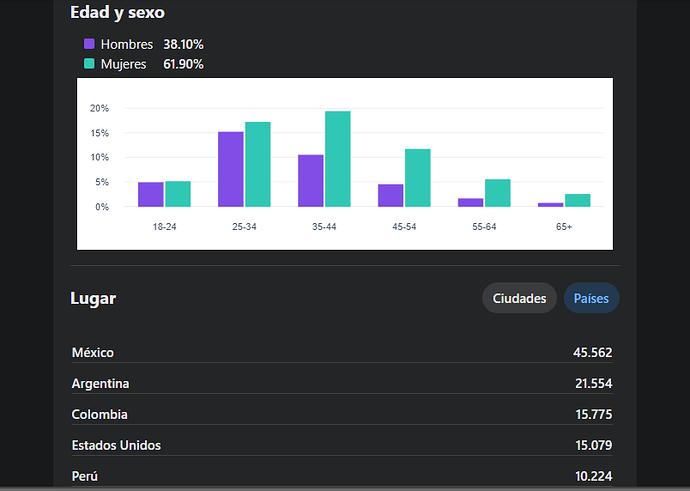This screenshot has height=491, width=690.
Task: Select the Colombia row in Lugar list
Action: [x=341, y=414]
